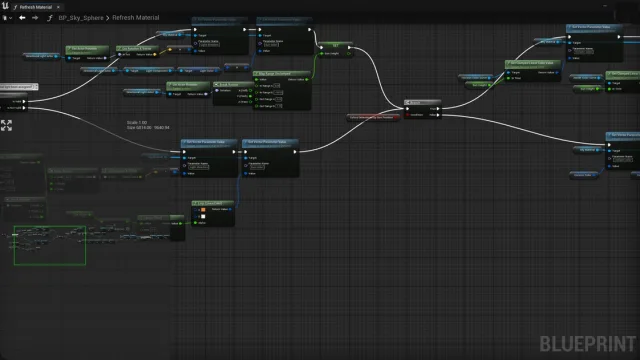Select the Get Clamped Linear Color Value node wired to Branch True

click(x=533, y=71)
